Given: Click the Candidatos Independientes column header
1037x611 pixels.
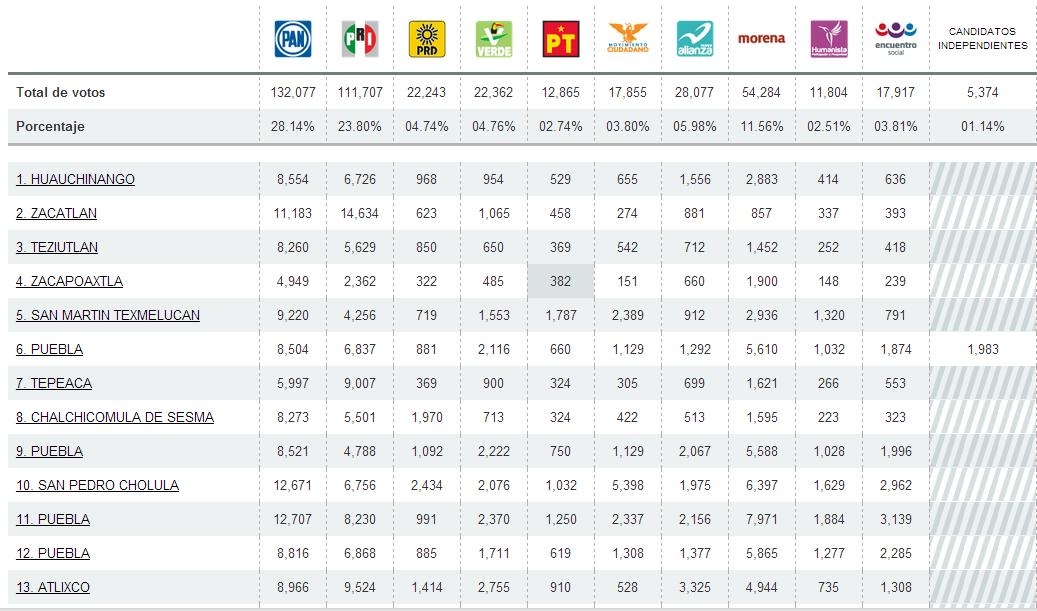Looking at the screenshot, I should (983, 38).
